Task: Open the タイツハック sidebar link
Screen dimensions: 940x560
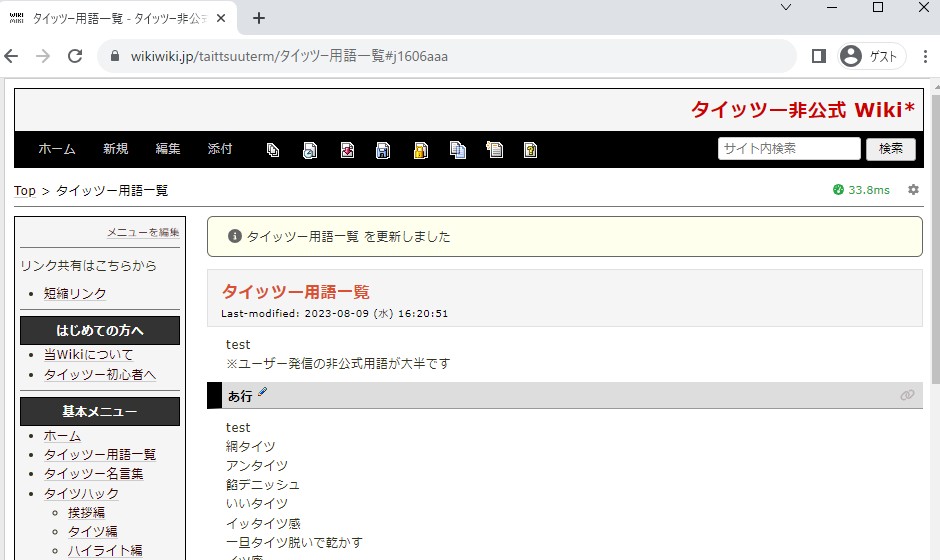Action: 81,493
